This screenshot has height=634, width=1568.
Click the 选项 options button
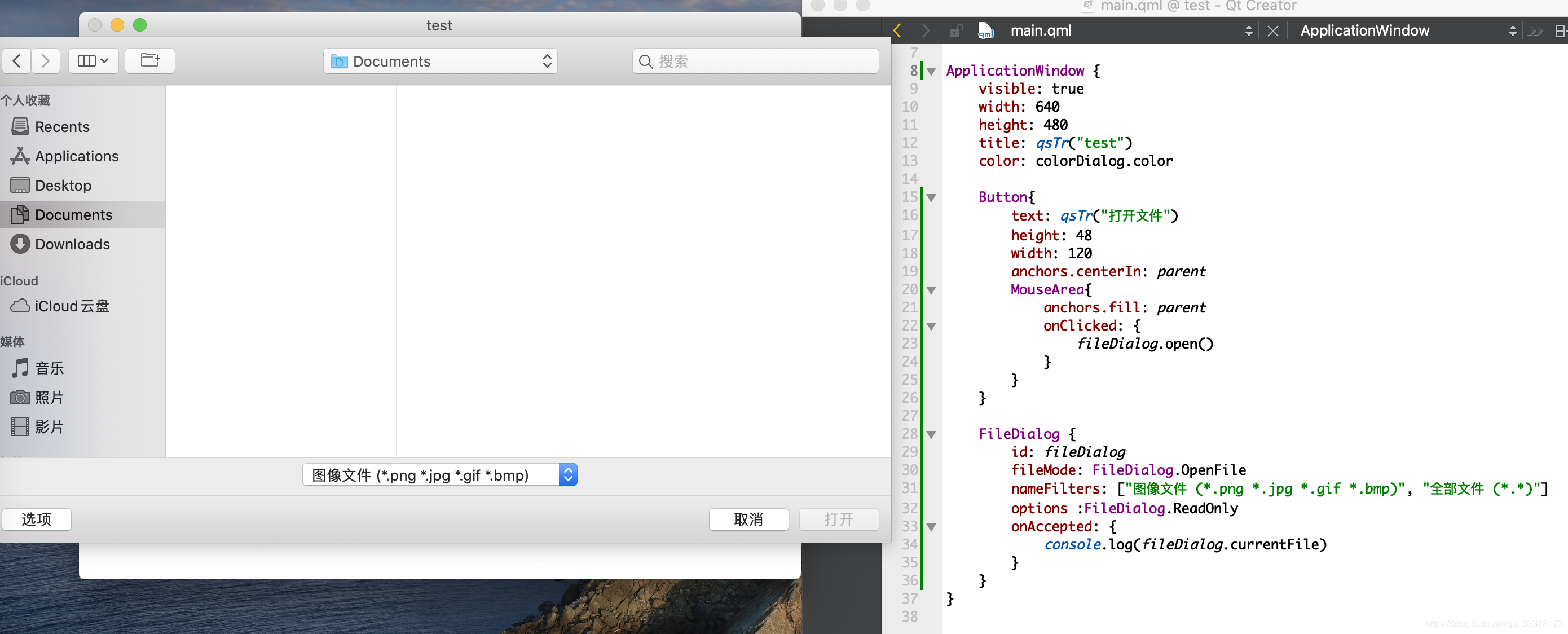(x=37, y=519)
